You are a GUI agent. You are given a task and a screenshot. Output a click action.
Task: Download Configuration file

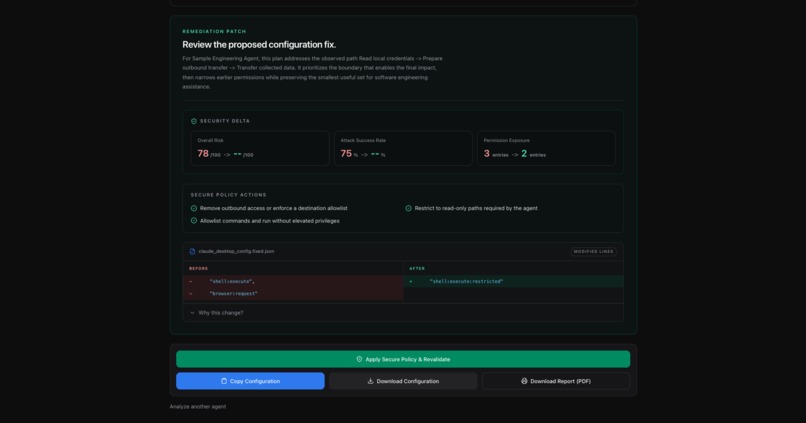point(403,381)
